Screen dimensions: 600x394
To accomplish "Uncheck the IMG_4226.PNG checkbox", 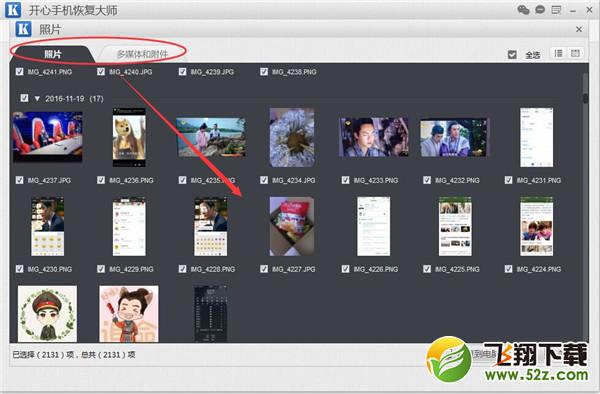I will [346, 269].
